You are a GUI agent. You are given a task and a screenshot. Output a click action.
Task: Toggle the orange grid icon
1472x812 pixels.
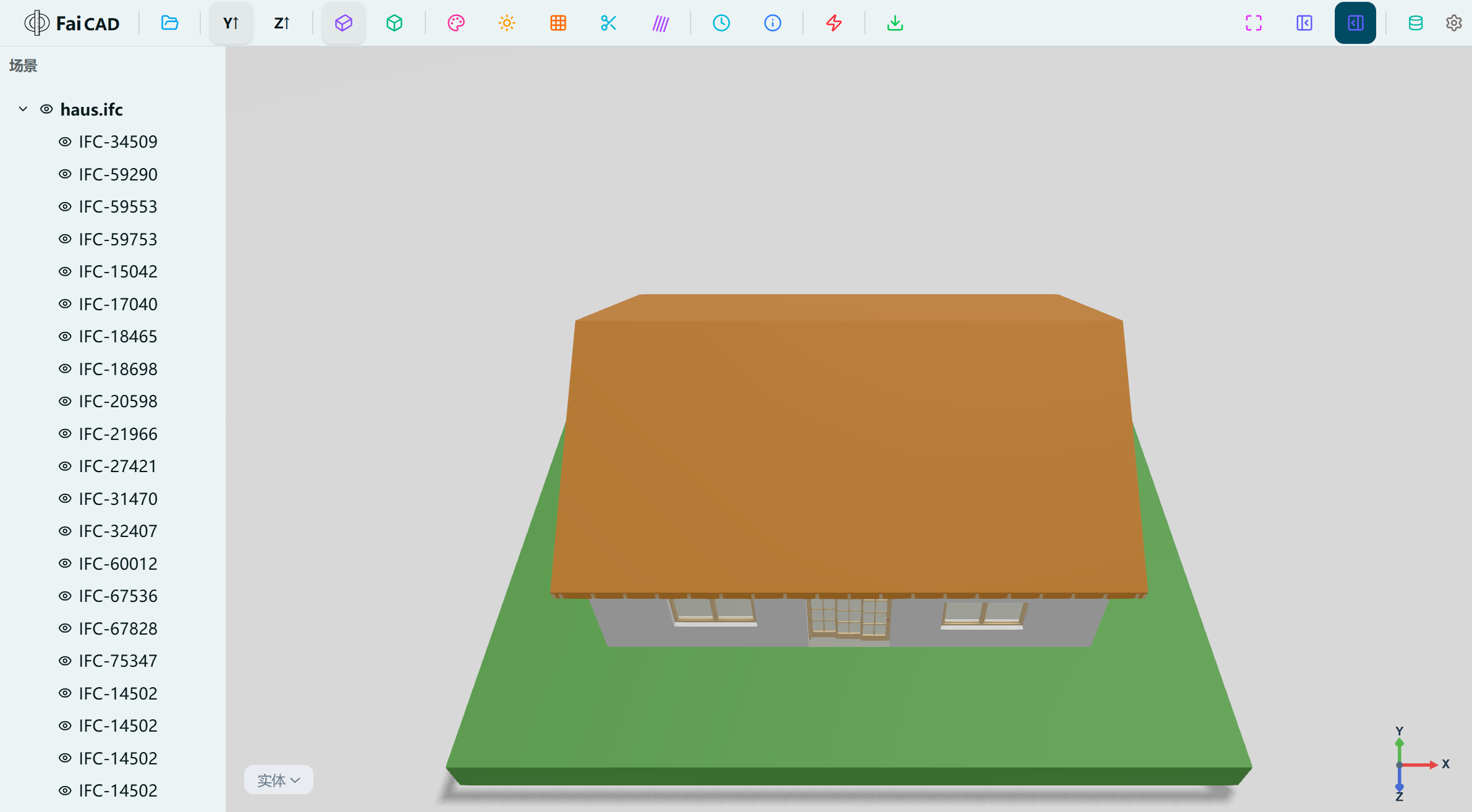click(558, 23)
